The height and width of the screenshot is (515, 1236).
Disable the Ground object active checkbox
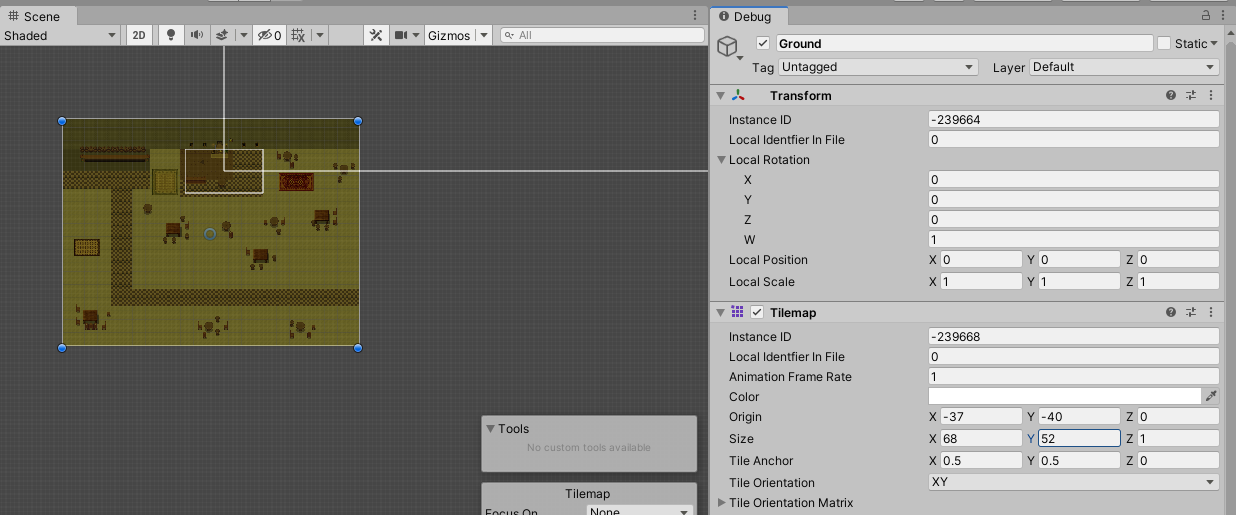tap(763, 43)
